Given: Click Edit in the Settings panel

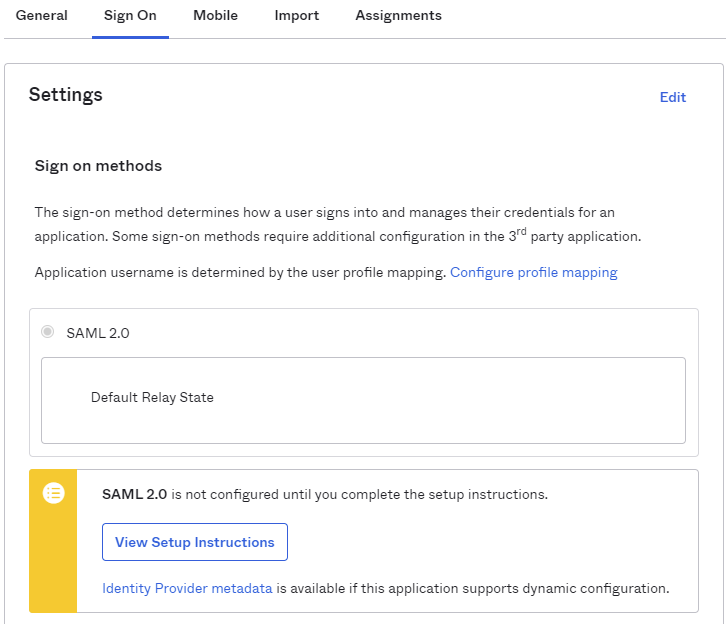Looking at the screenshot, I should pos(672,97).
